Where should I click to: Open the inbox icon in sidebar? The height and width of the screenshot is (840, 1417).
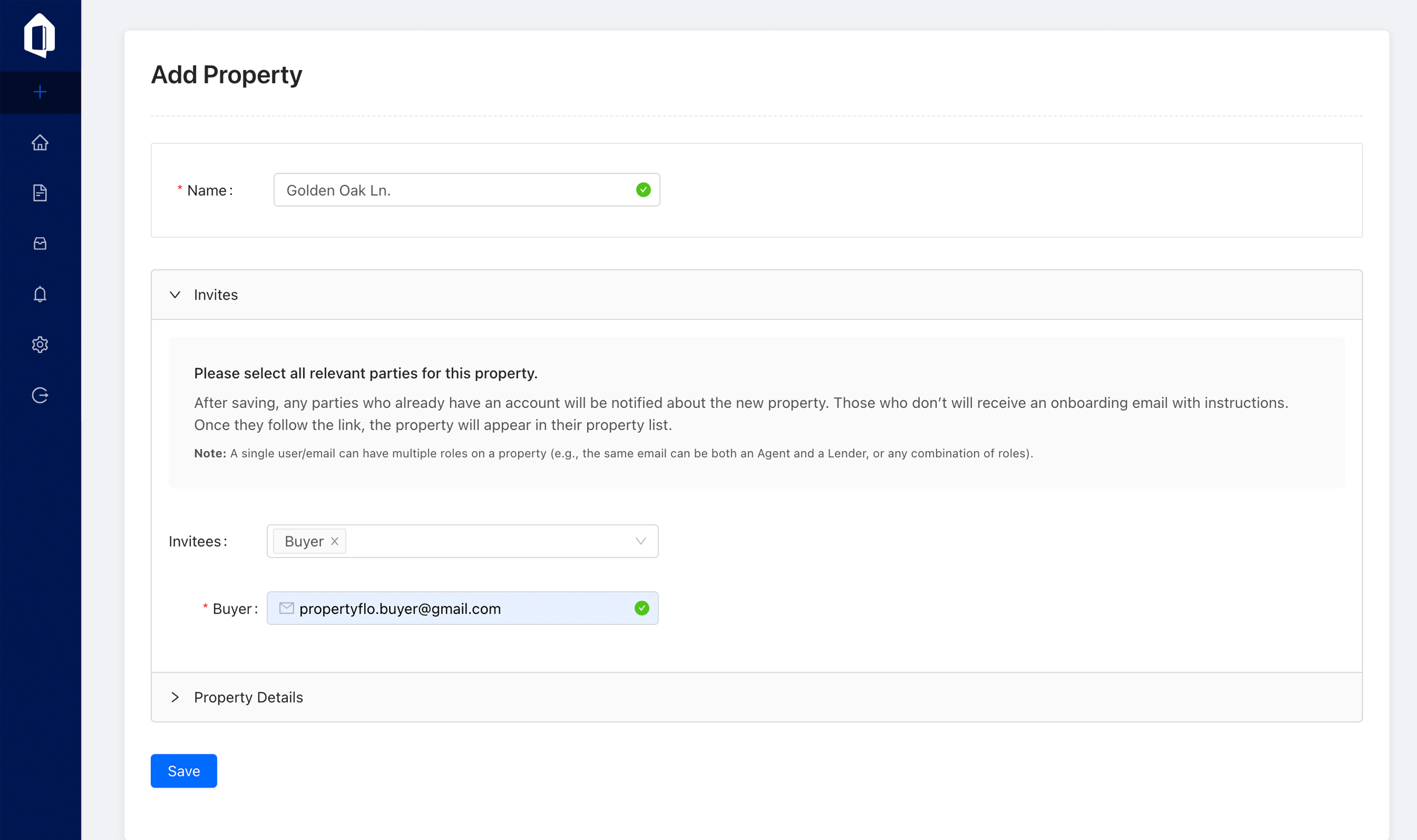pyautogui.click(x=40, y=243)
